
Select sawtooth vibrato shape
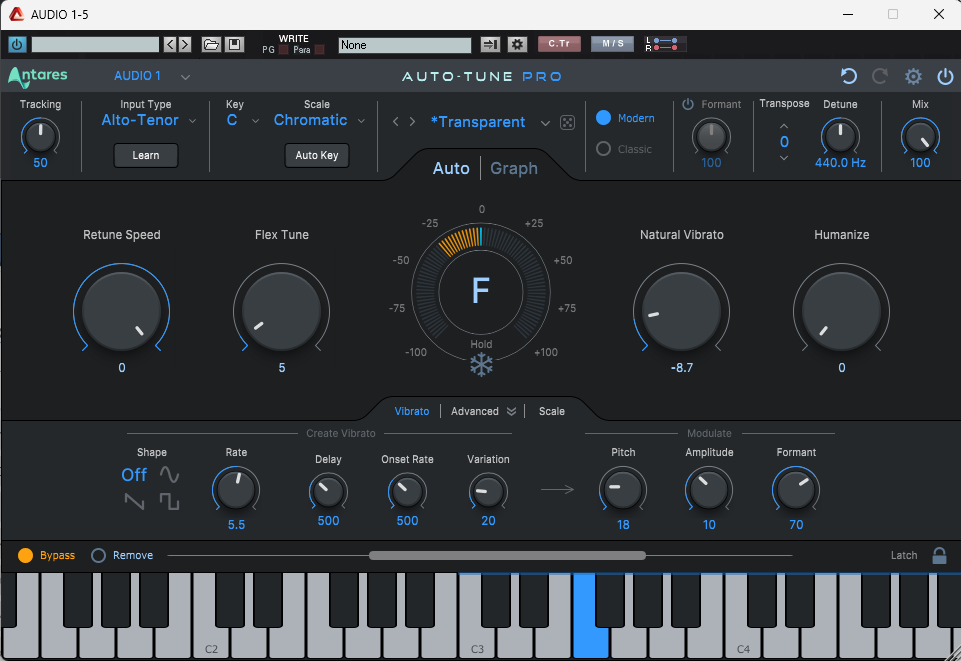click(134, 502)
